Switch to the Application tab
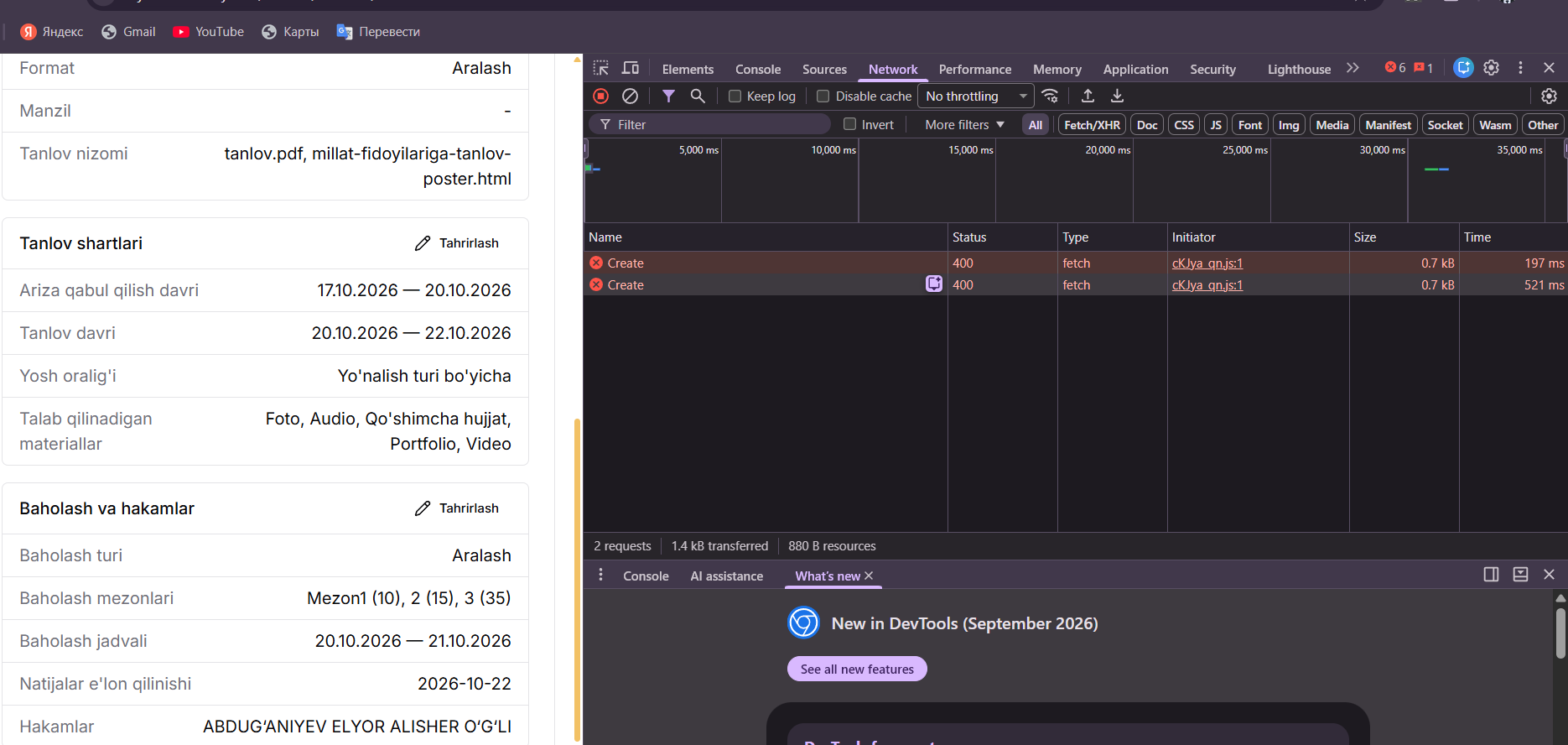The height and width of the screenshot is (745, 1568). point(1135,70)
